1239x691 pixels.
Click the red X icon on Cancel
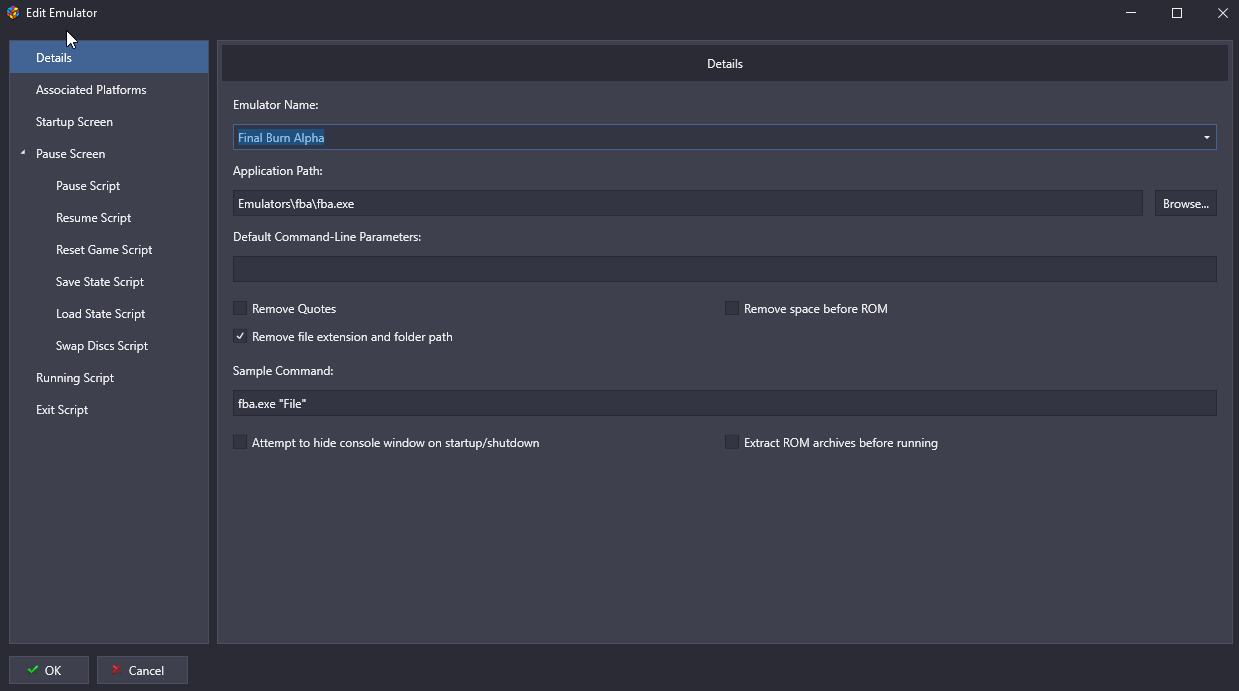[x=117, y=670]
